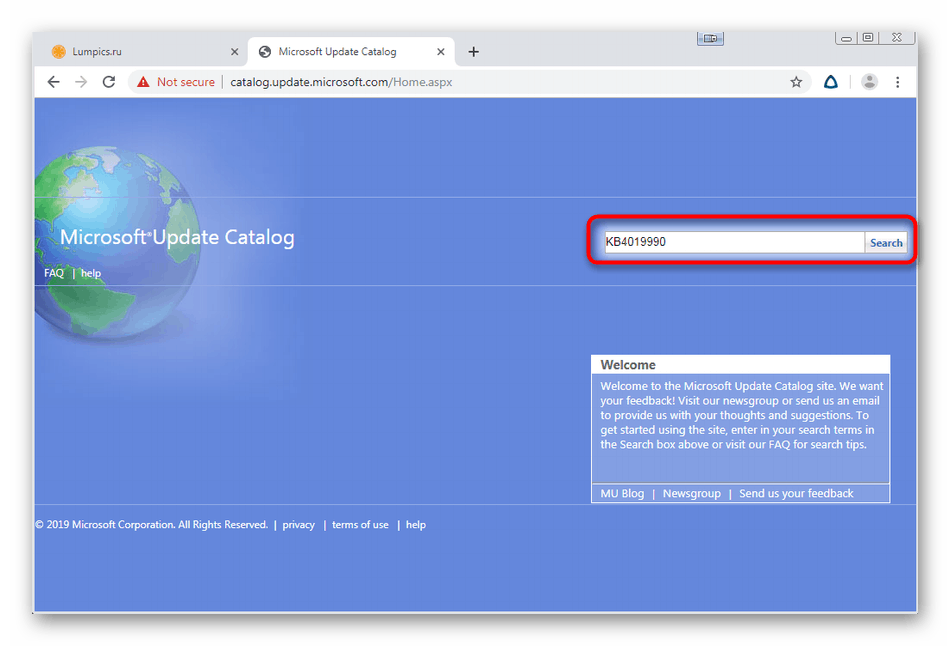This screenshot has width=950, height=646.
Task: Focus the address bar URL
Action: point(341,82)
